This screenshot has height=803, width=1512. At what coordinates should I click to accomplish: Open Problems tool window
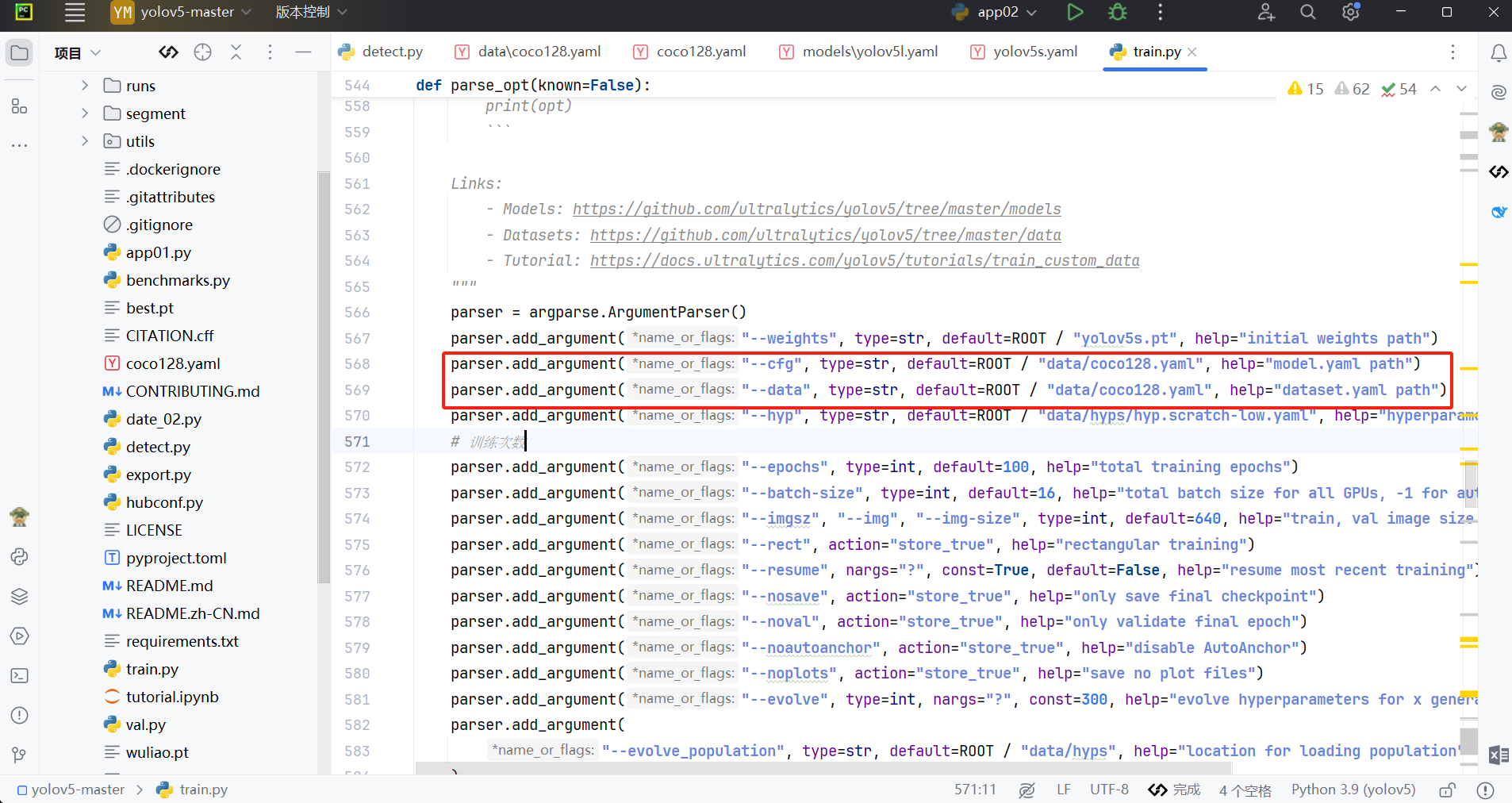coord(19,715)
